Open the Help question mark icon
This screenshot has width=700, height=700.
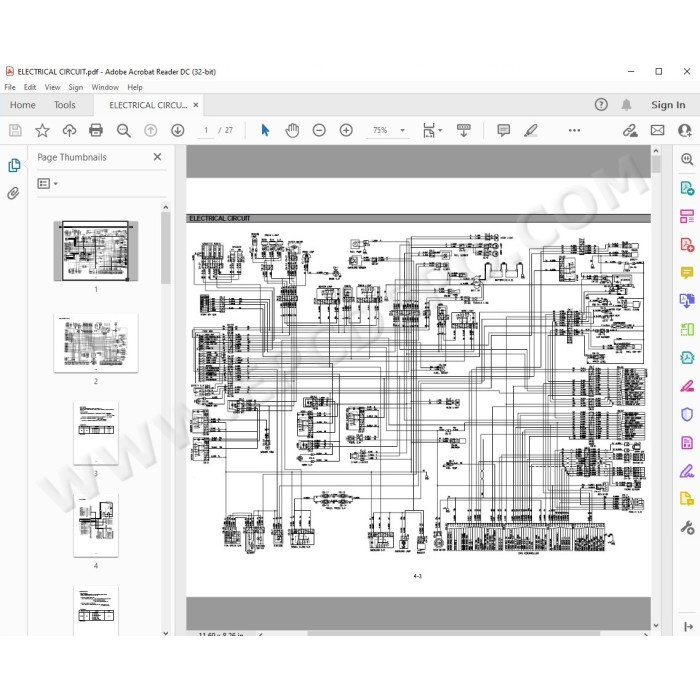point(601,105)
